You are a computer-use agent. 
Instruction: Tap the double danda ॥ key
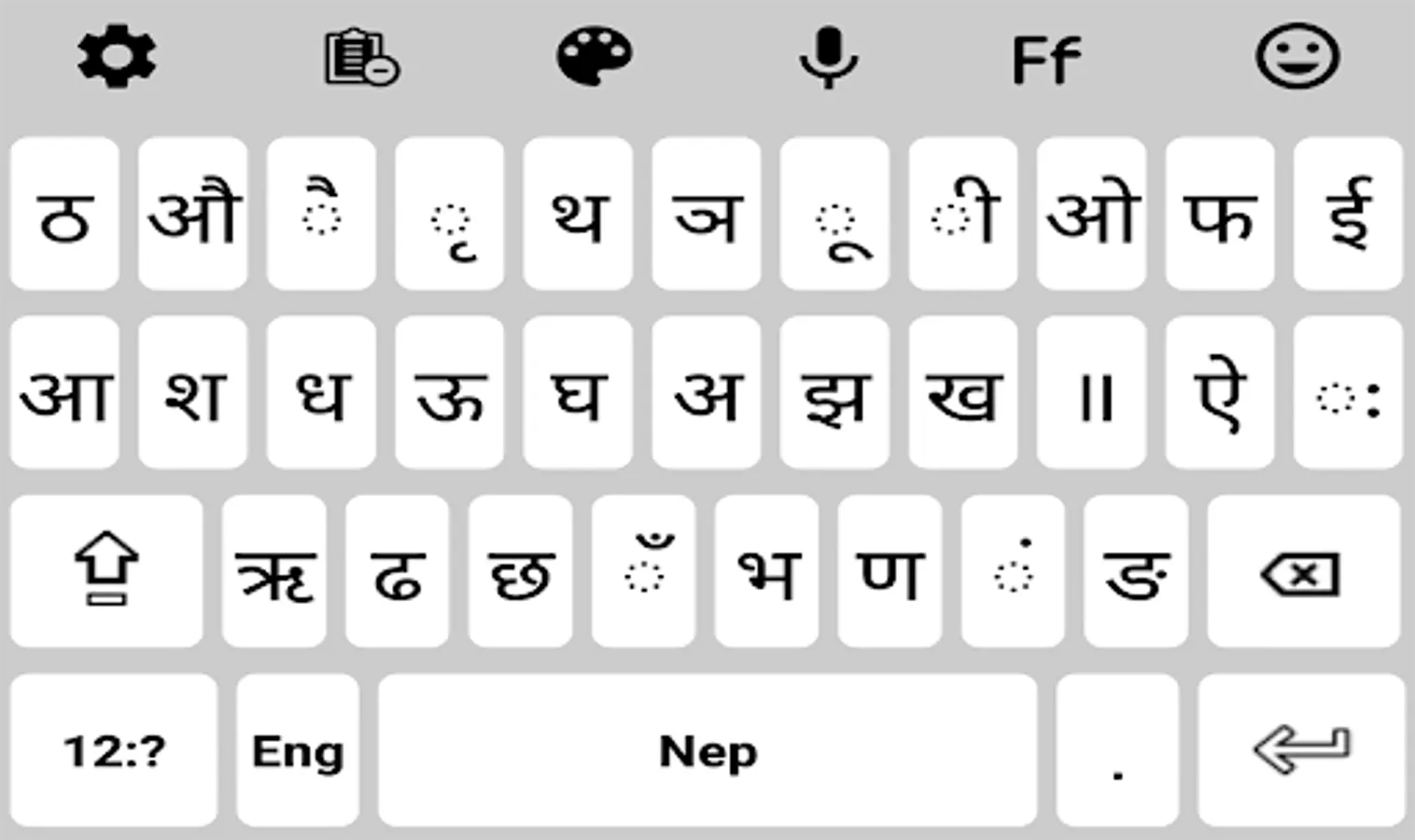[x=1091, y=392]
